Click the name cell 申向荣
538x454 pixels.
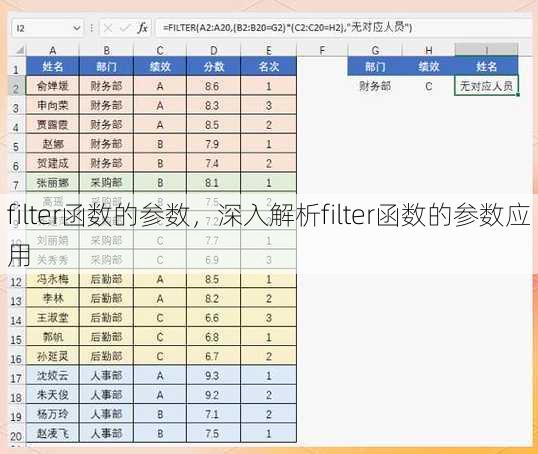point(53,105)
